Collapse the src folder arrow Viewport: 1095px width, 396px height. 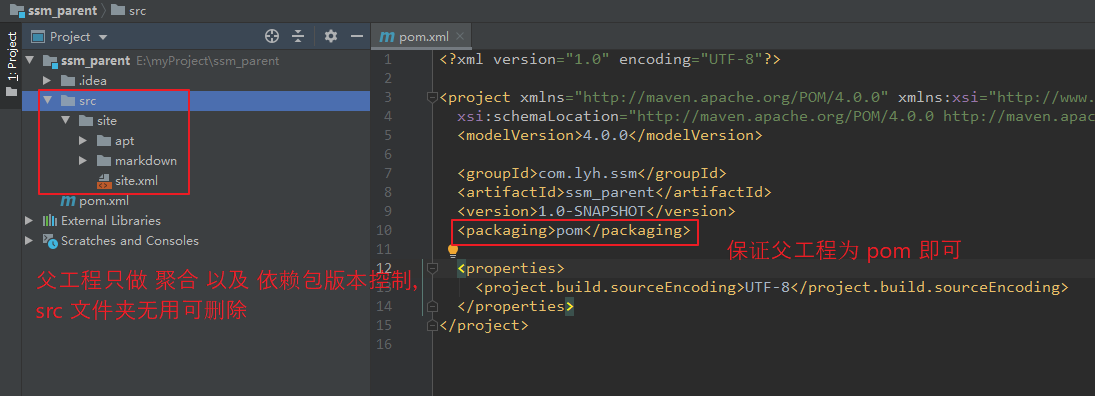pos(47,101)
